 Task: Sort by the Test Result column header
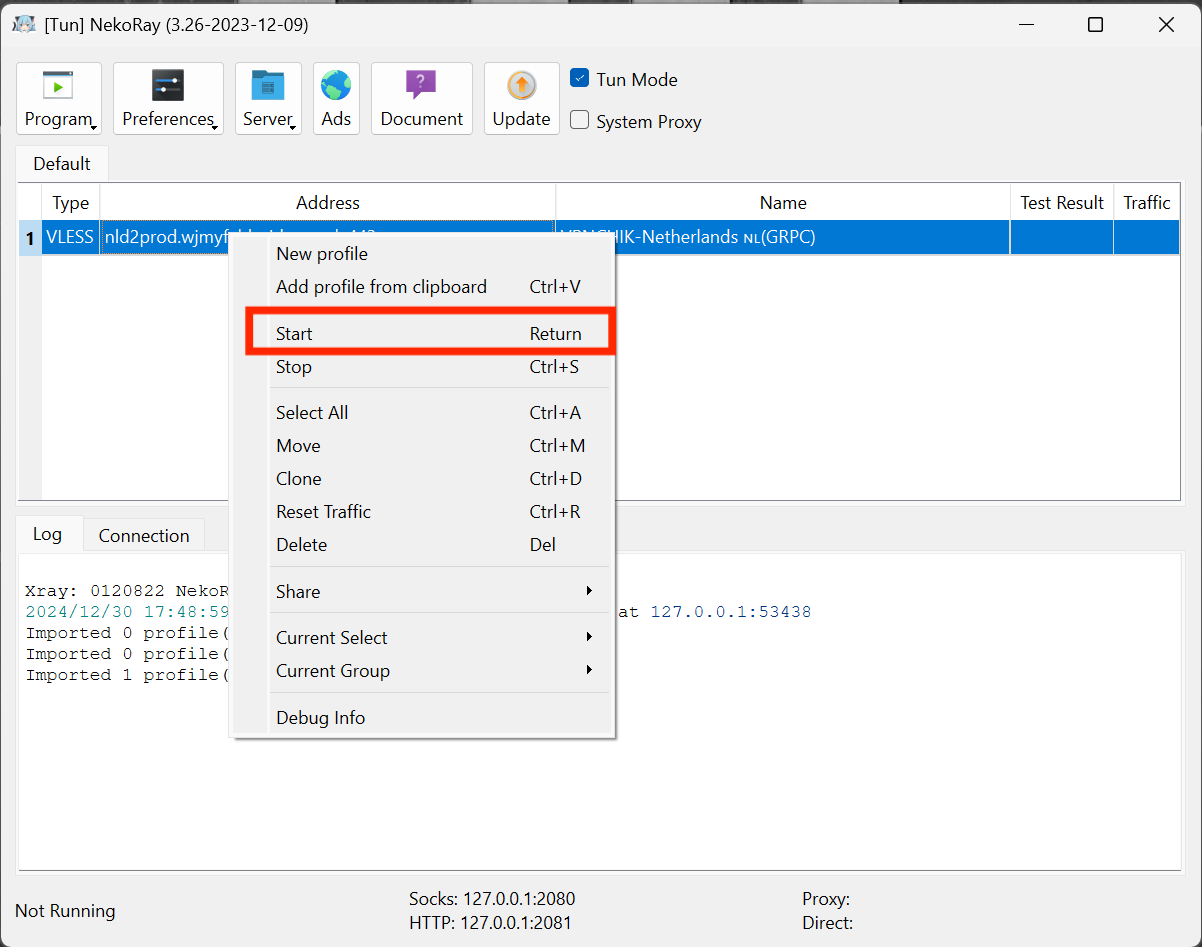click(x=1061, y=203)
